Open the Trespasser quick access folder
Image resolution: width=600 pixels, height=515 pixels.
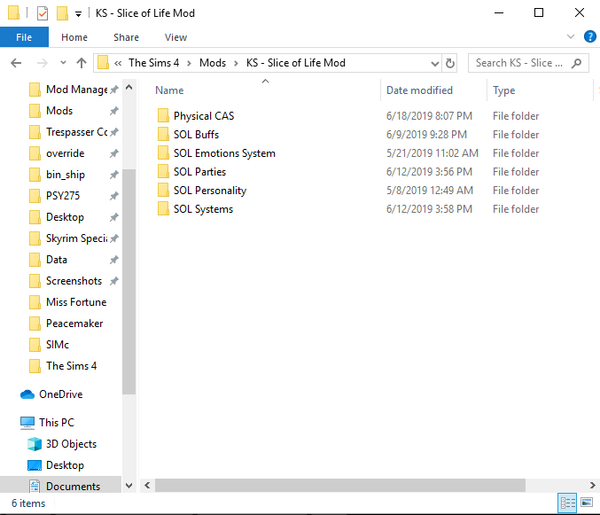[x=77, y=132]
